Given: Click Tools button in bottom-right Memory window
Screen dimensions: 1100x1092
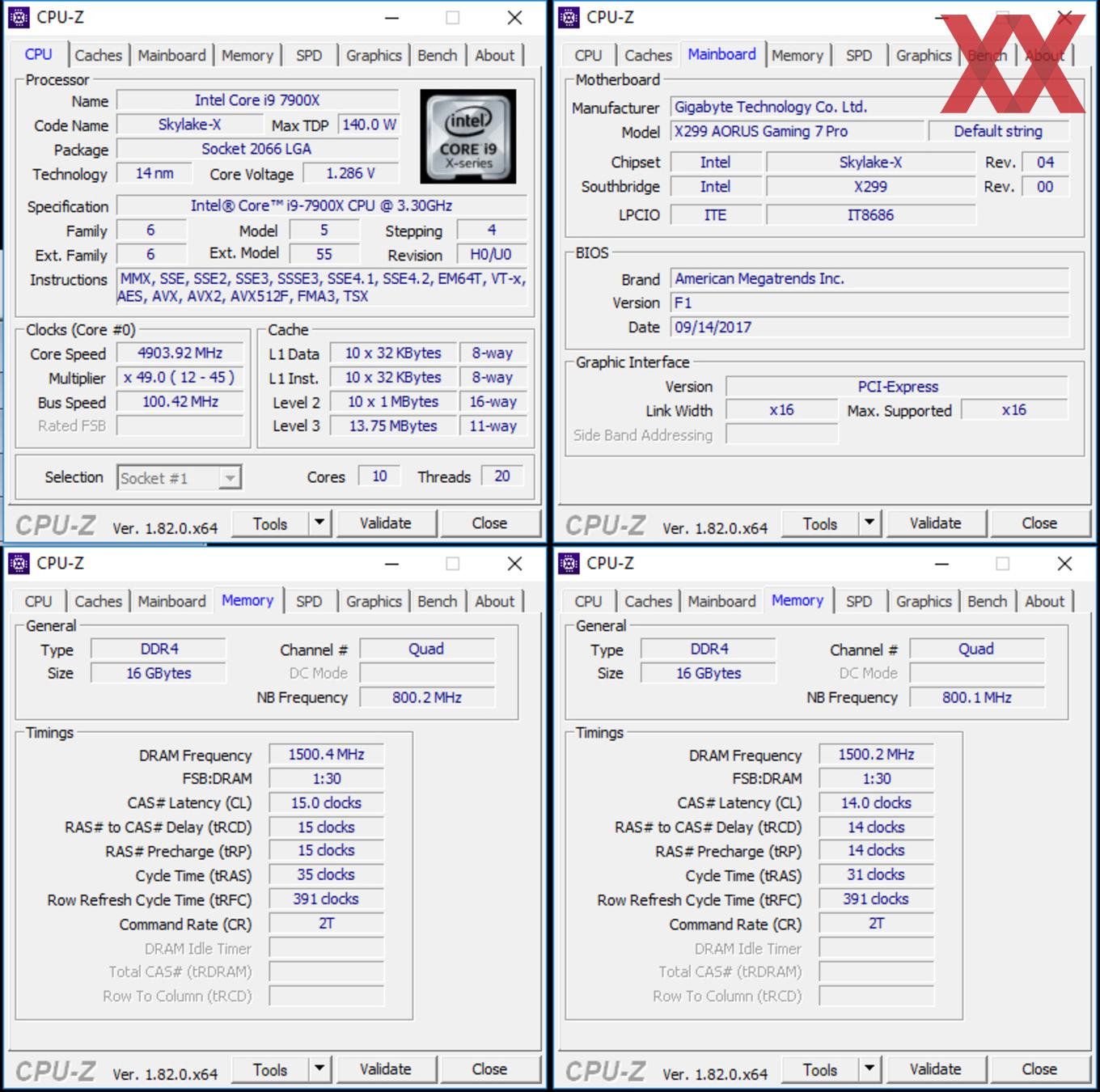Looking at the screenshot, I should (x=820, y=1069).
